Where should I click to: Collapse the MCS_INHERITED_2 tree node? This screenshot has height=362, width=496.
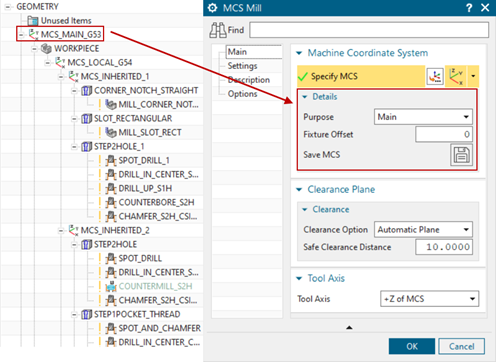click(61, 231)
